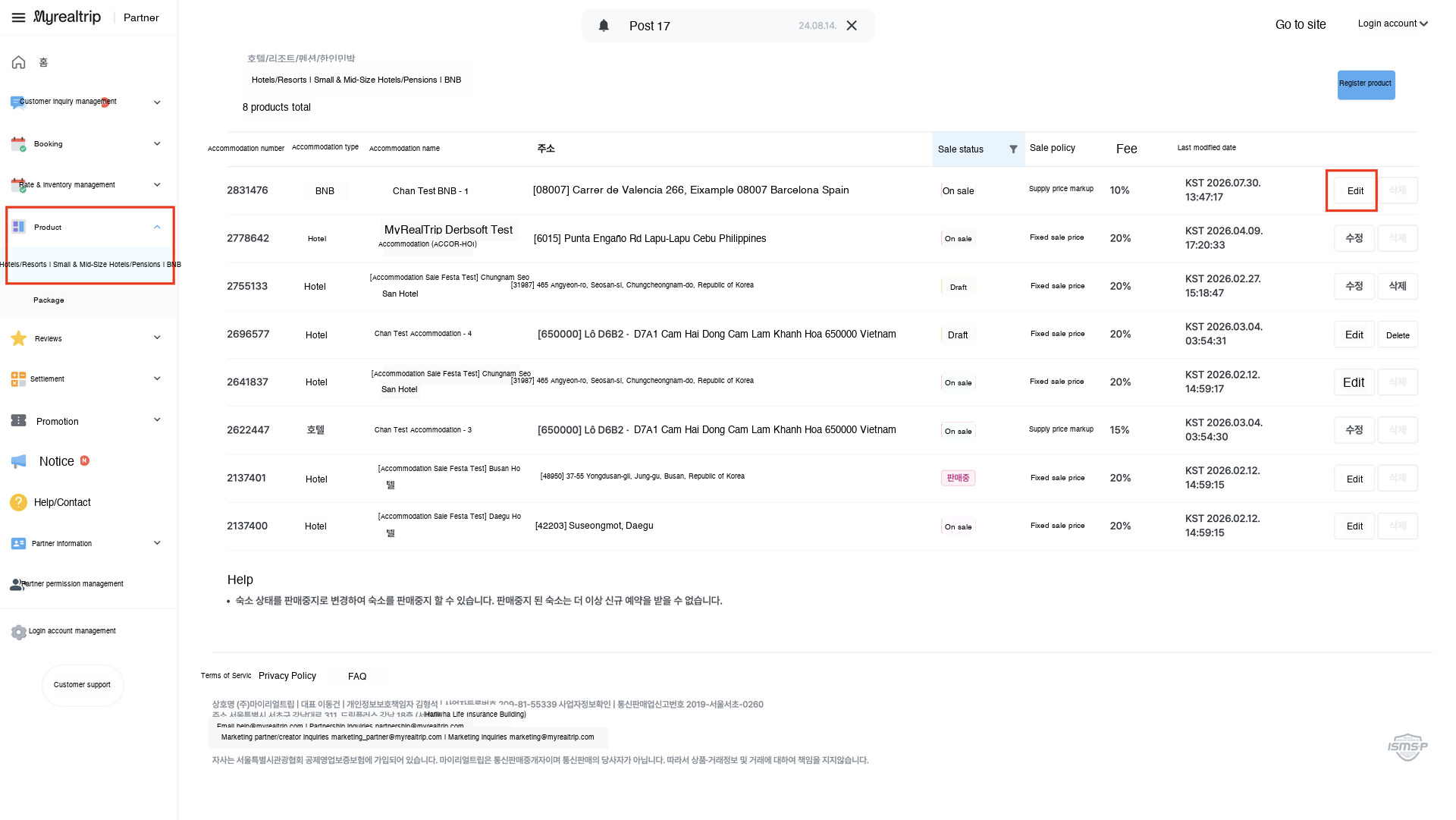Expand Customer inquiry management menu
Viewport: 1456px width, 820px height.
(157, 102)
